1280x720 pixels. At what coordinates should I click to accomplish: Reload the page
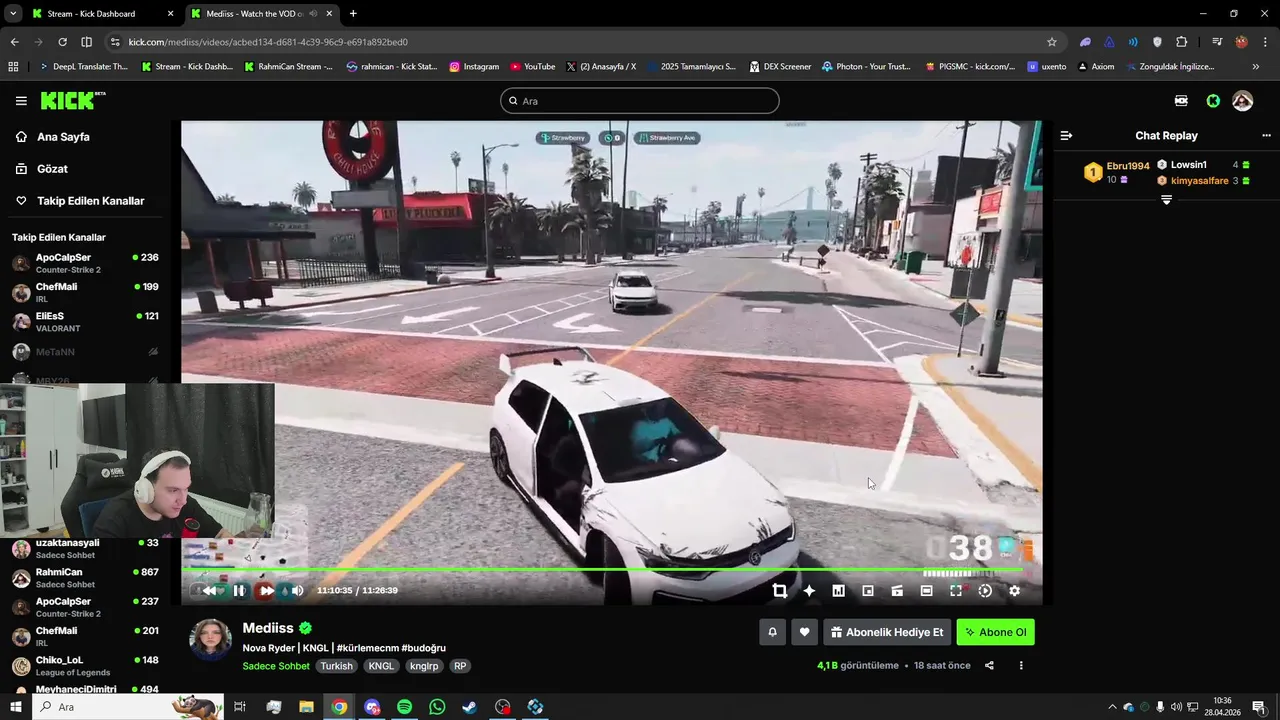pos(62,42)
